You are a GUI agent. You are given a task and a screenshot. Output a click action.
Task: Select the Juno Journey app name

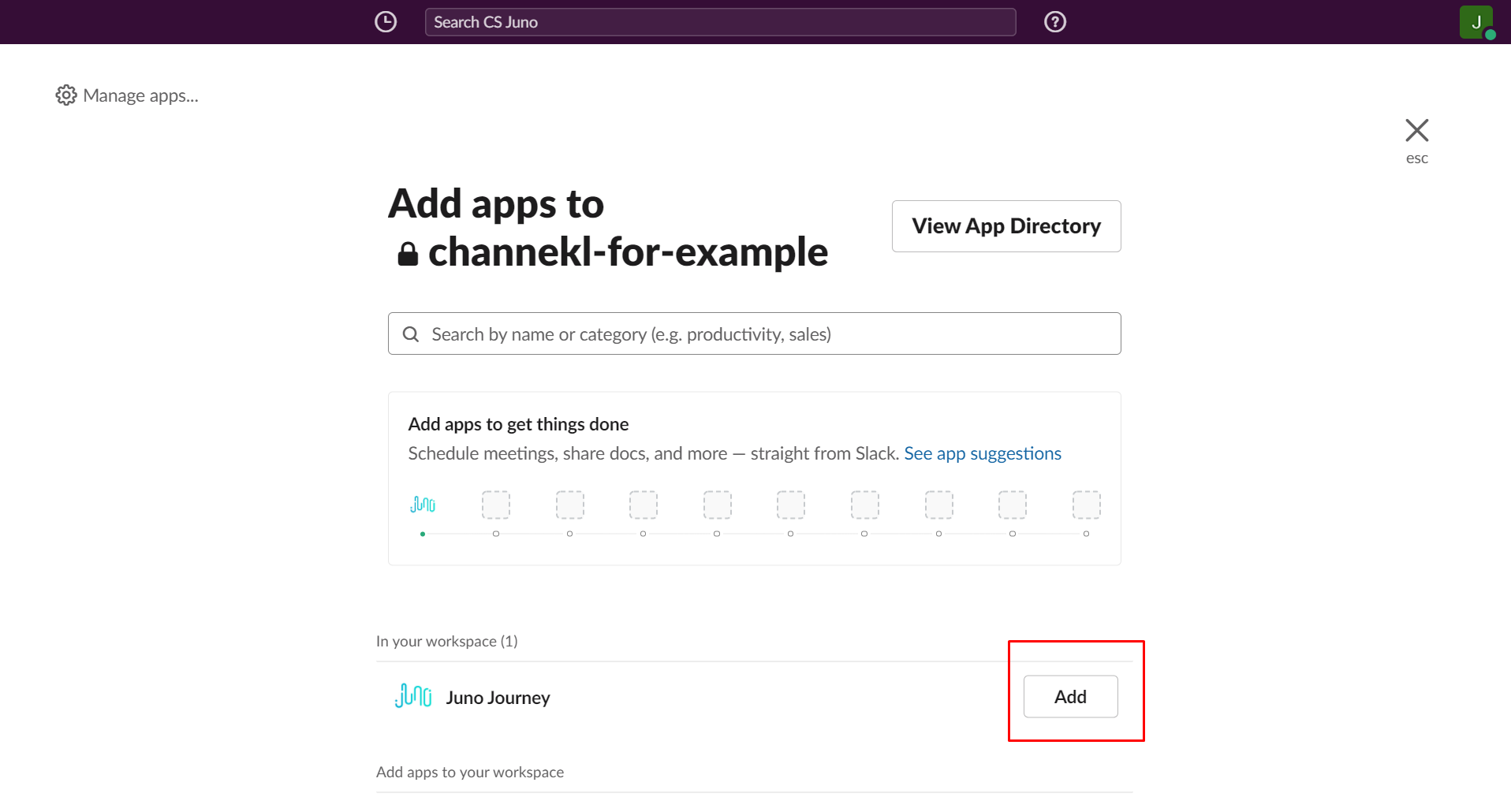click(x=498, y=698)
